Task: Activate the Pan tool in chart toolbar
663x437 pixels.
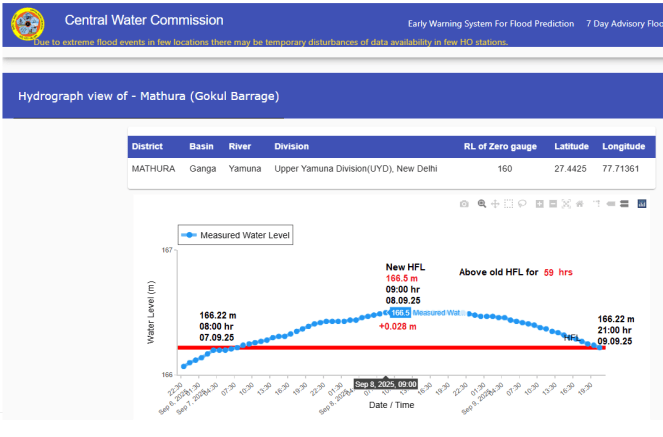Action: click(495, 204)
